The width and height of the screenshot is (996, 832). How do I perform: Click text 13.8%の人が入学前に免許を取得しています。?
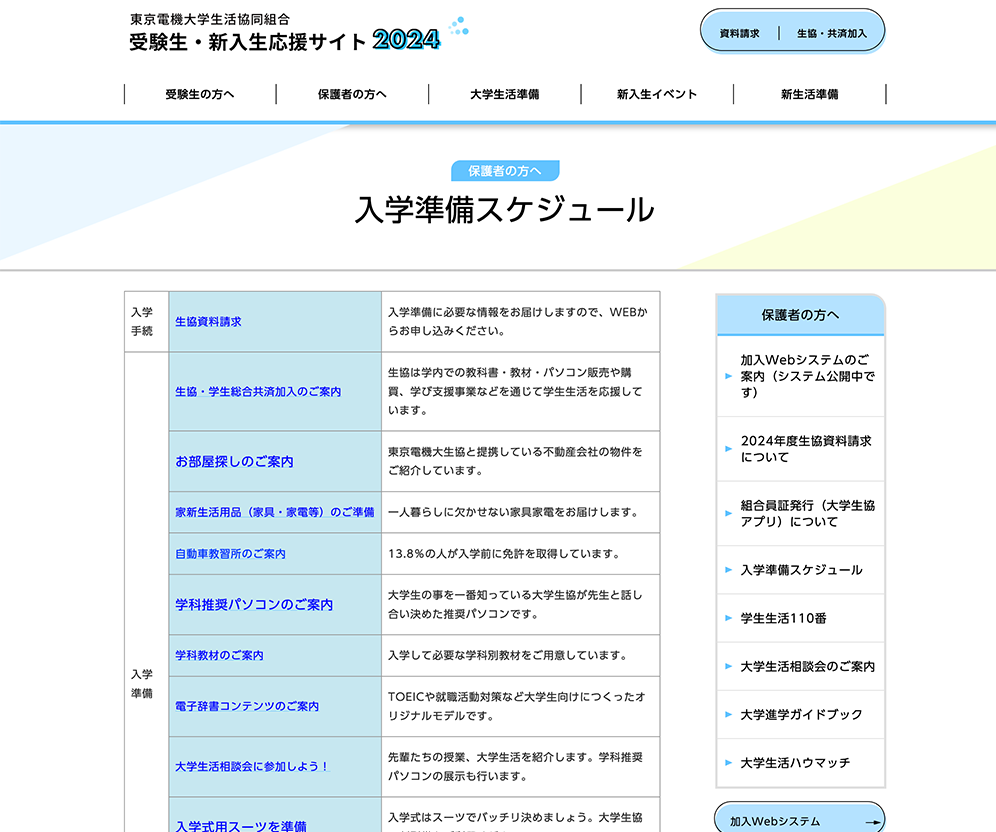point(504,554)
